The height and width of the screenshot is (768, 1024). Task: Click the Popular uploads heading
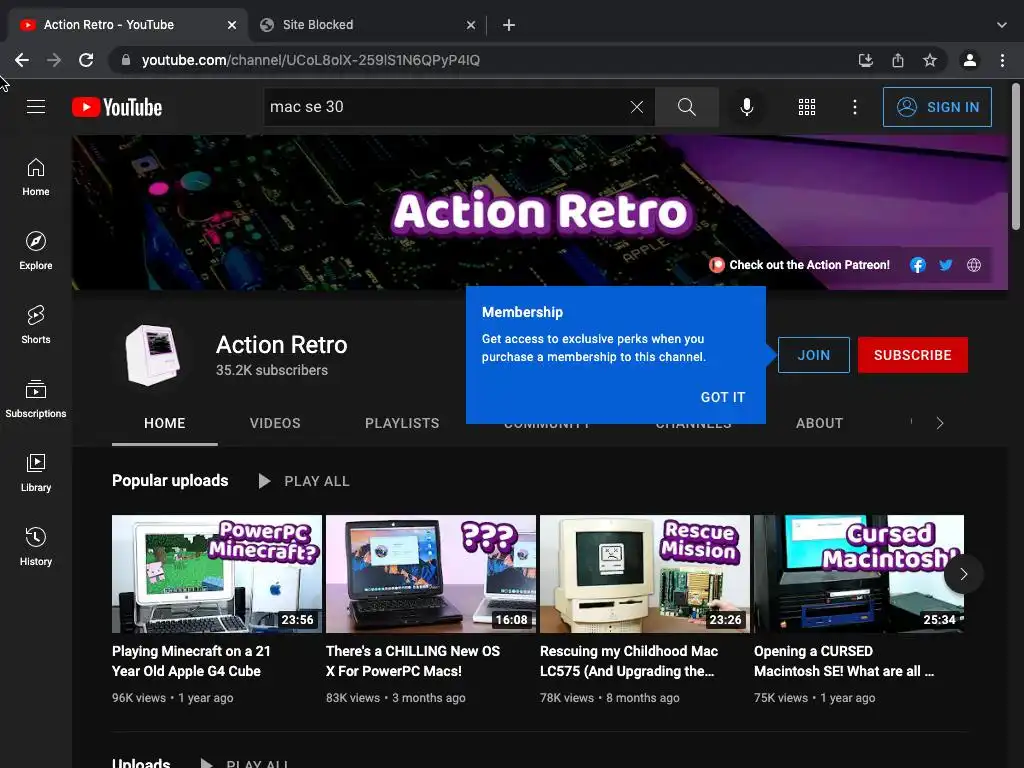(x=170, y=481)
